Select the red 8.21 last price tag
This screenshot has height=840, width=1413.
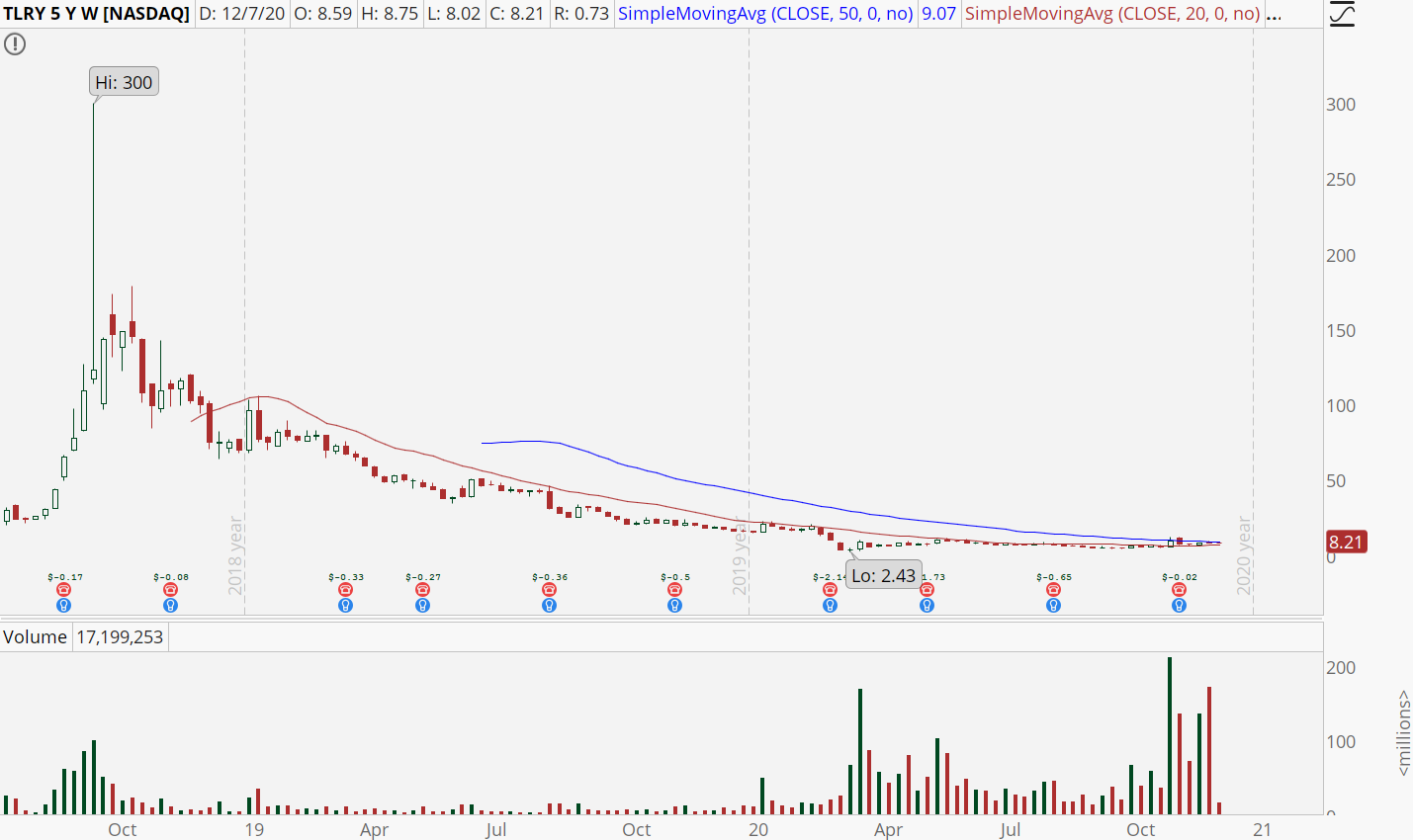click(x=1346, y=542)
